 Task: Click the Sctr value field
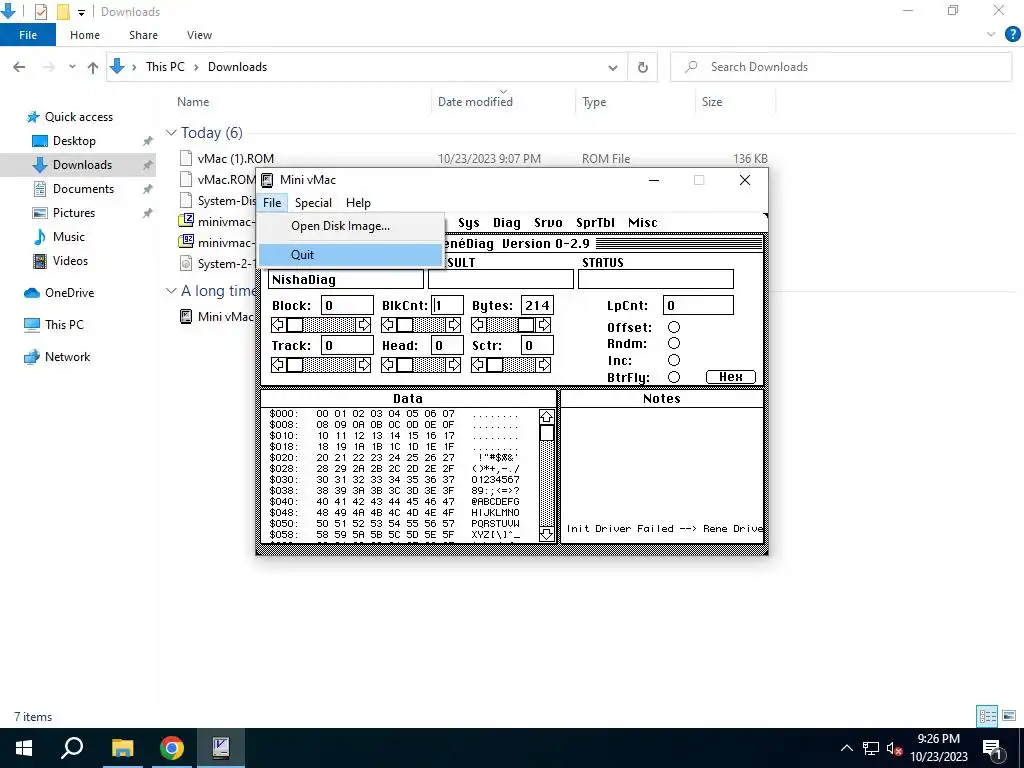(x=537, y=345)
